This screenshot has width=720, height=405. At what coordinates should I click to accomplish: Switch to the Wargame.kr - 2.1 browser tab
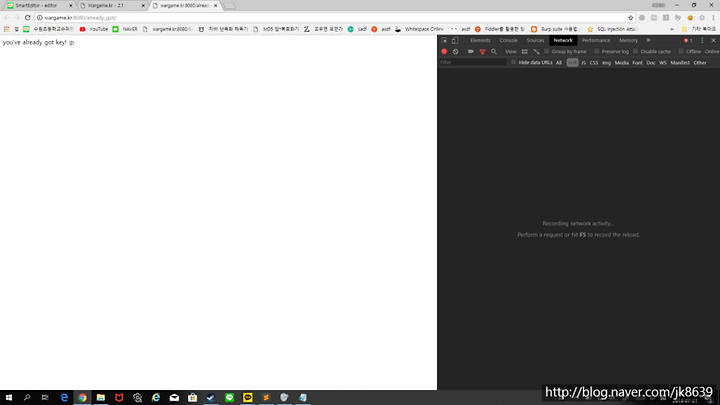pyautogui.click(x=110, y=6)
